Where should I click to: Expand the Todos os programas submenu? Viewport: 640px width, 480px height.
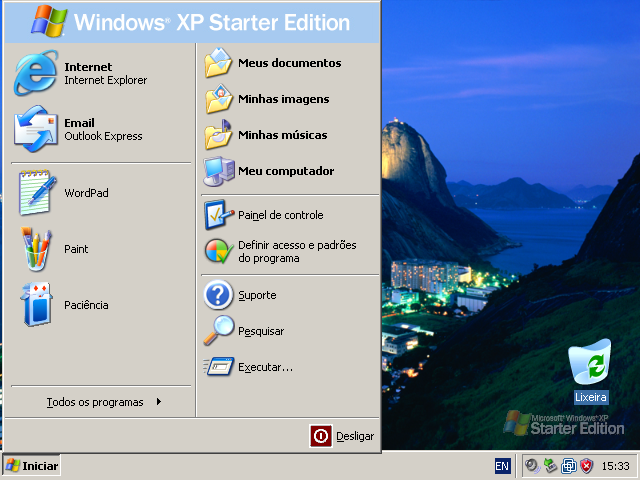(100, 402)
